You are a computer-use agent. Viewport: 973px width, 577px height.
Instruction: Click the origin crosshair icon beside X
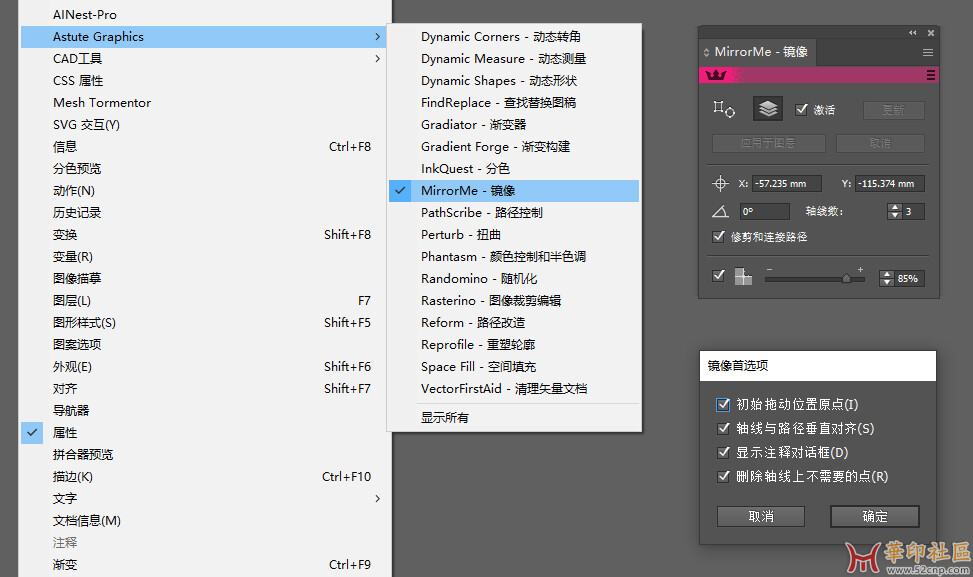[720, 184]
